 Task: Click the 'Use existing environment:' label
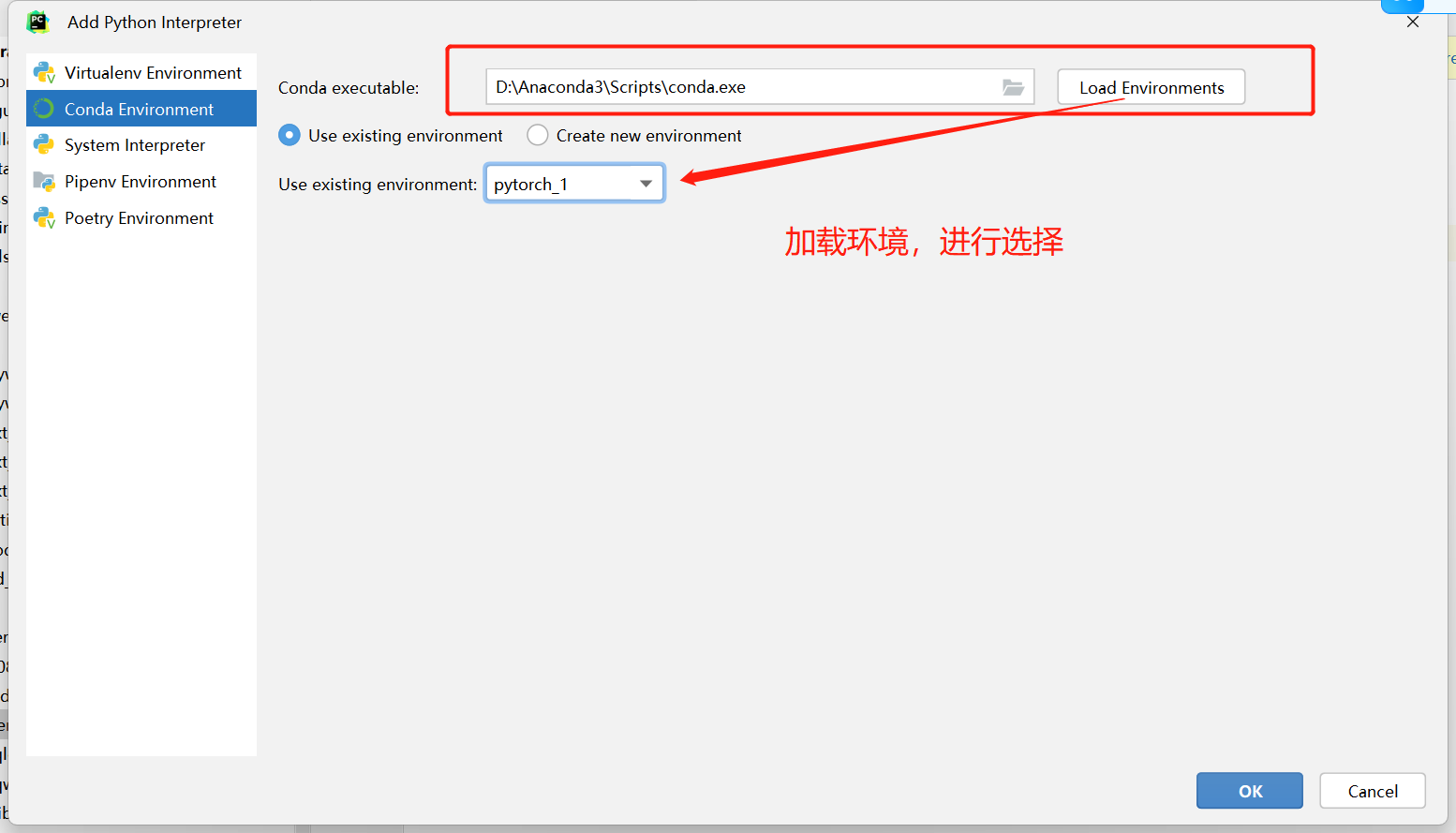coord(378,185)
